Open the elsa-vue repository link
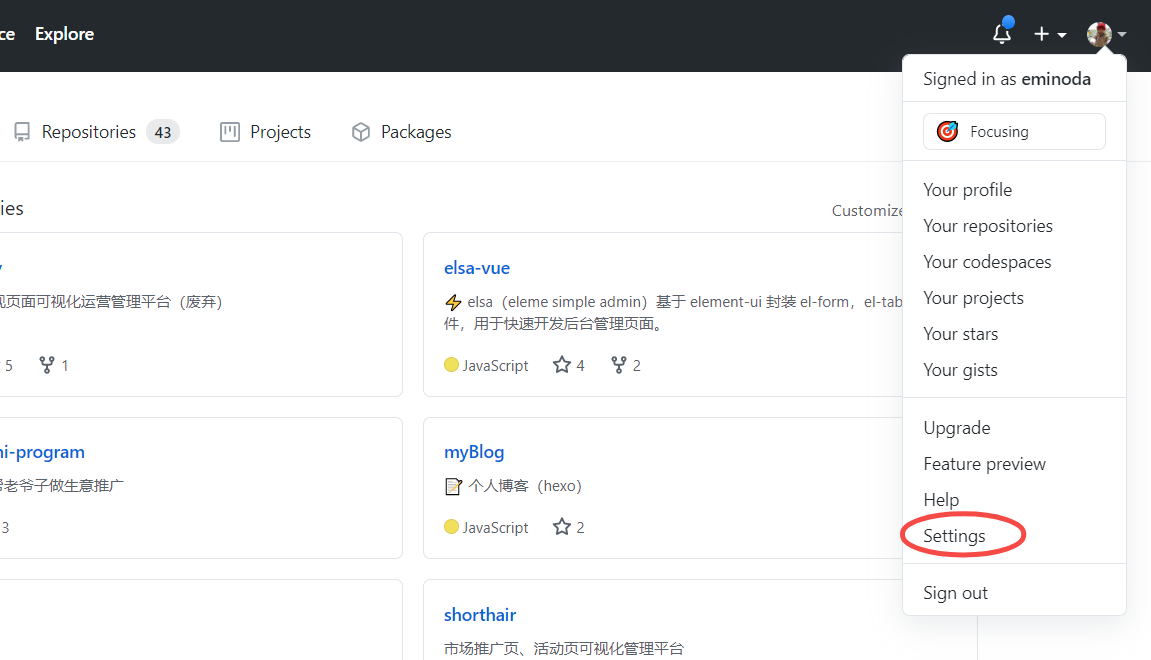Viewport: 1151px width, 660px height. coord(476,268)
